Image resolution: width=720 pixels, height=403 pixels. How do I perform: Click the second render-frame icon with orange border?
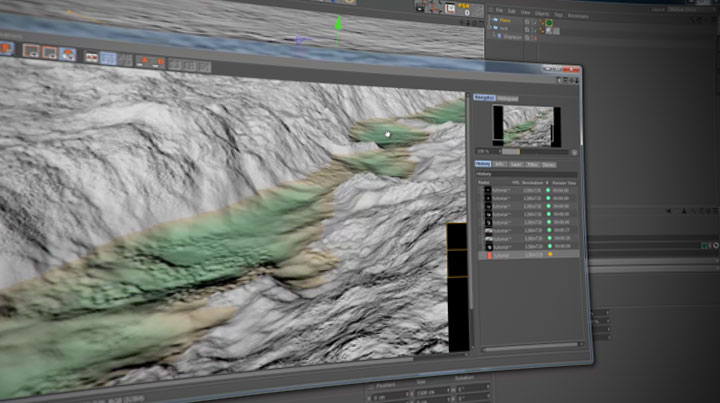pyautogui.click(x=50, y=52)
